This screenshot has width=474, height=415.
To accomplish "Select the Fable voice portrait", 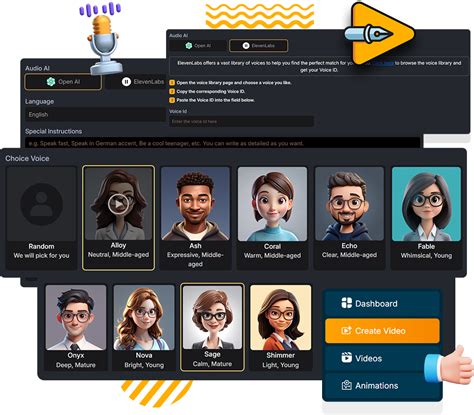I will [426, 204].
